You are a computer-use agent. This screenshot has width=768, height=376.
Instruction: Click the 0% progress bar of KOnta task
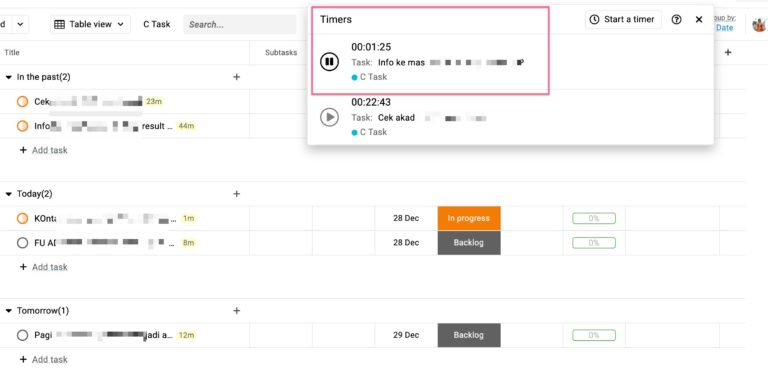[594, 218]
